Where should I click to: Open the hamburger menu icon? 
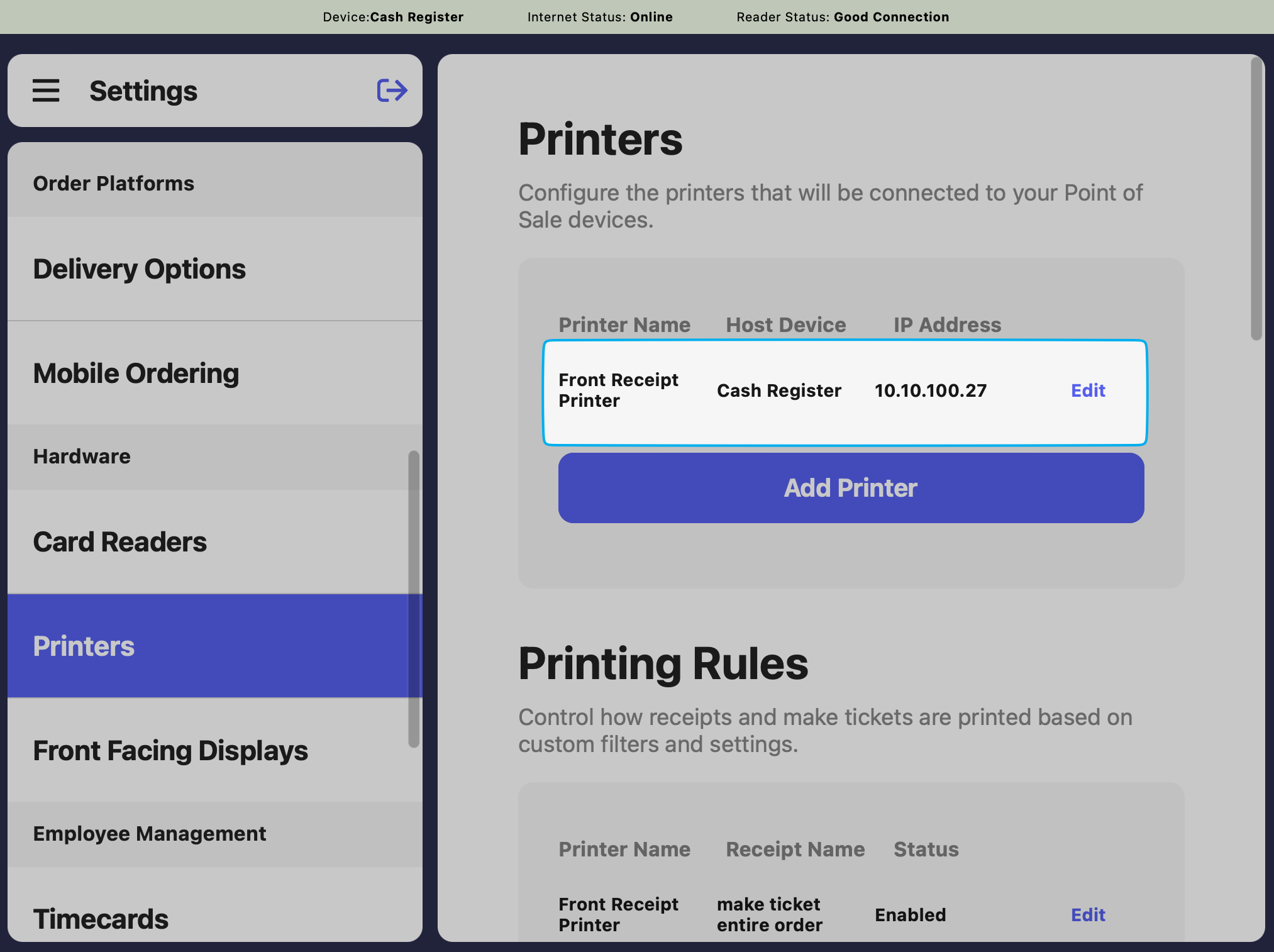[46, 91]
